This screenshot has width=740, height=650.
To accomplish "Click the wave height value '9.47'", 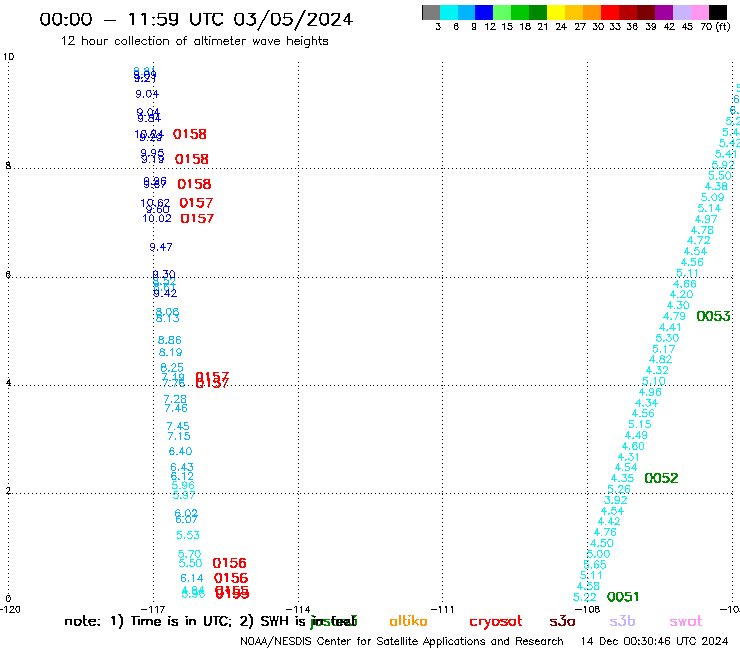I will pyautogui.click(x=161, y=247).
